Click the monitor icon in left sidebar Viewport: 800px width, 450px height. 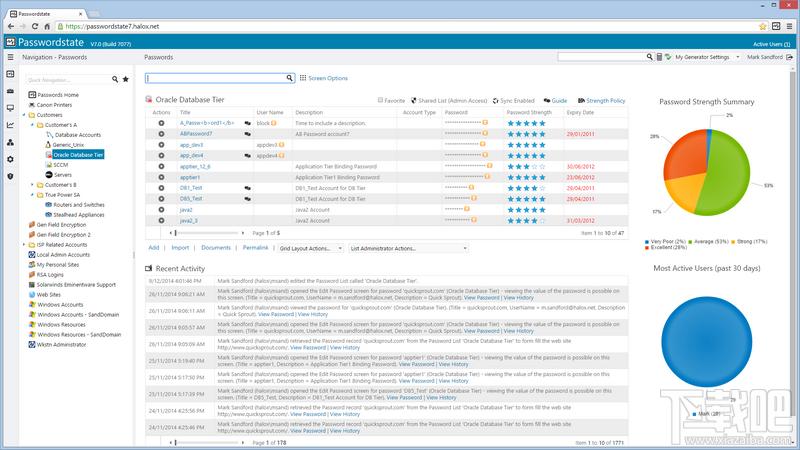click(10, 108)
